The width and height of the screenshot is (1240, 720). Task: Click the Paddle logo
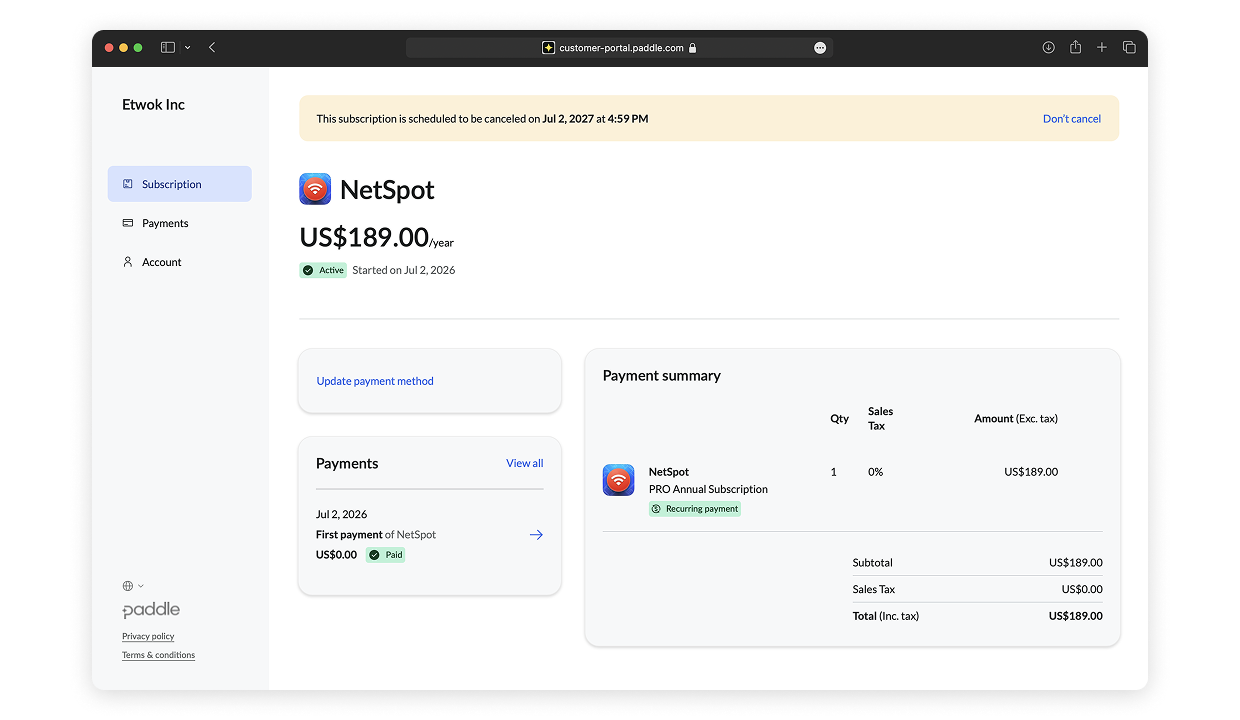click(x=151, y=610)
